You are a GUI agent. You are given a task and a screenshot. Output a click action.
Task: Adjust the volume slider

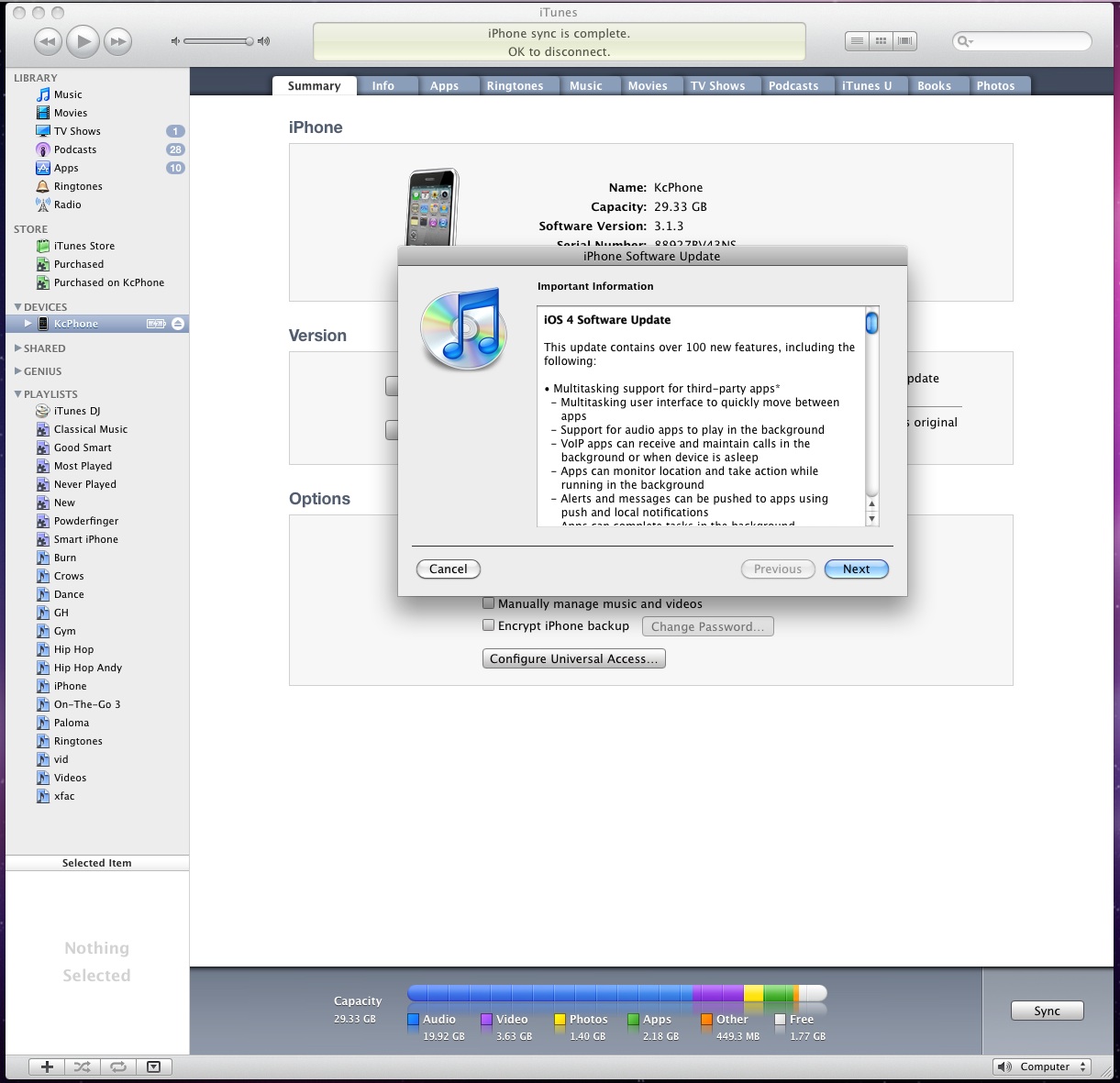coord(218,41)
